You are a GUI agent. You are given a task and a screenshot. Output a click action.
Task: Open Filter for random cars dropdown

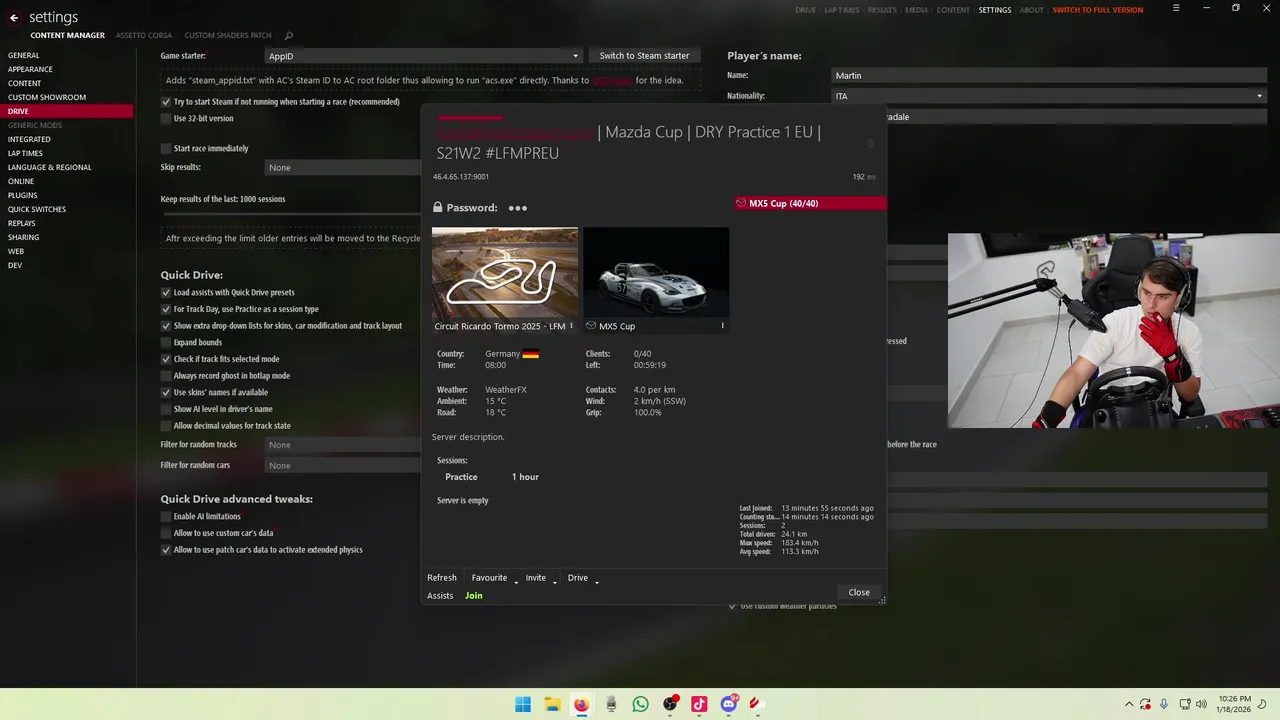343,466
